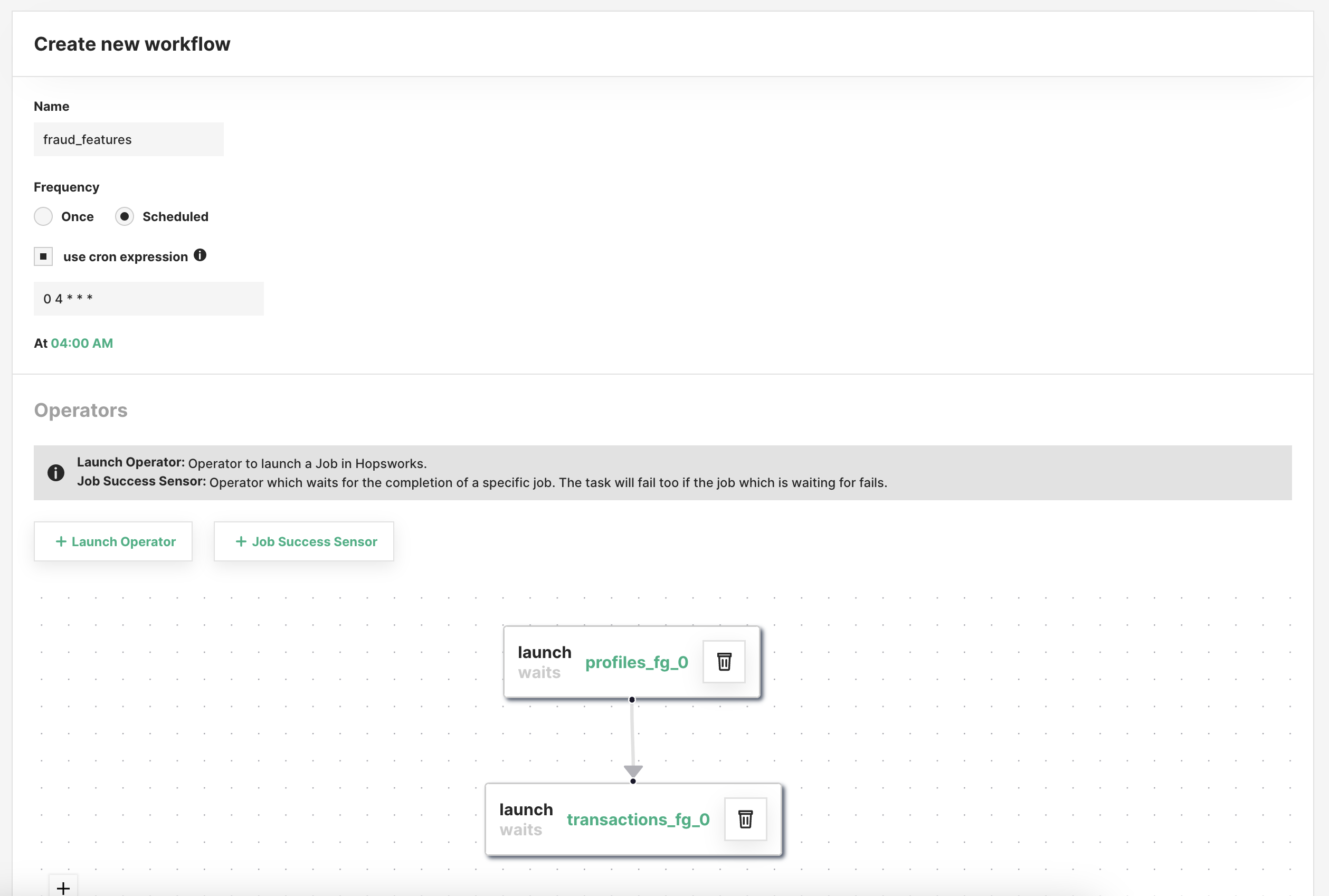Add a Launch Operator
This screenshot has height=896, width=1329.
tap(113, 541)
